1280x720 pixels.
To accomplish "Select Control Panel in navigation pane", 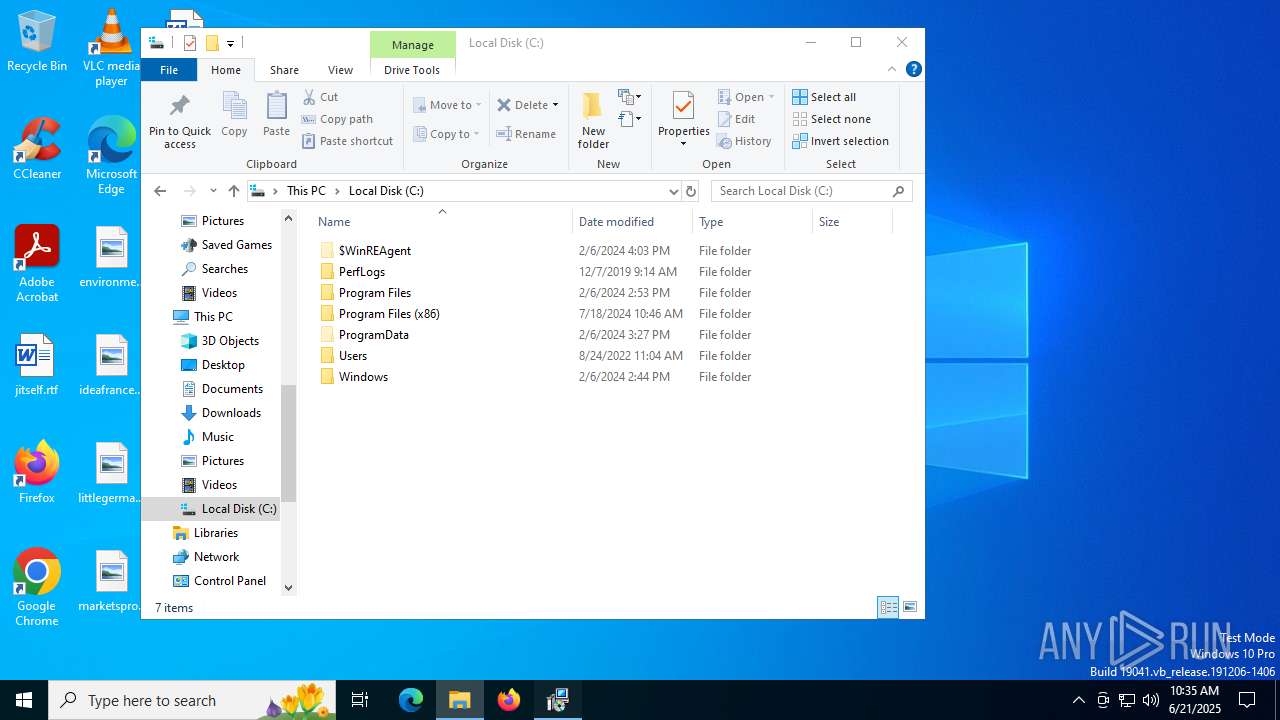I will pos(230,581).
